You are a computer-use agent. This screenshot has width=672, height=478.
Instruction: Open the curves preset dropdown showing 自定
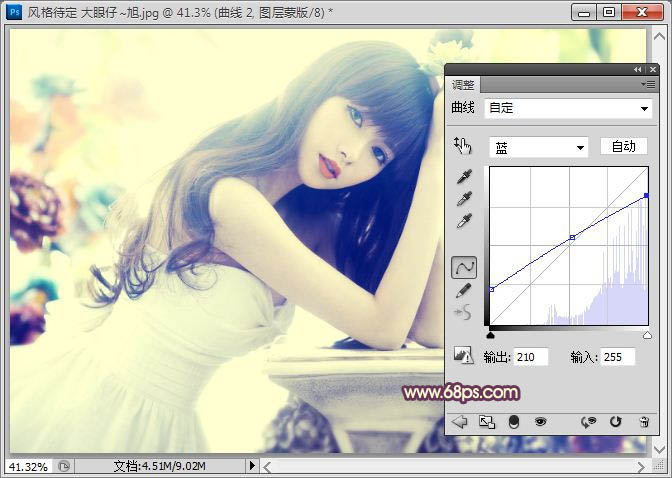pos(567,108)
